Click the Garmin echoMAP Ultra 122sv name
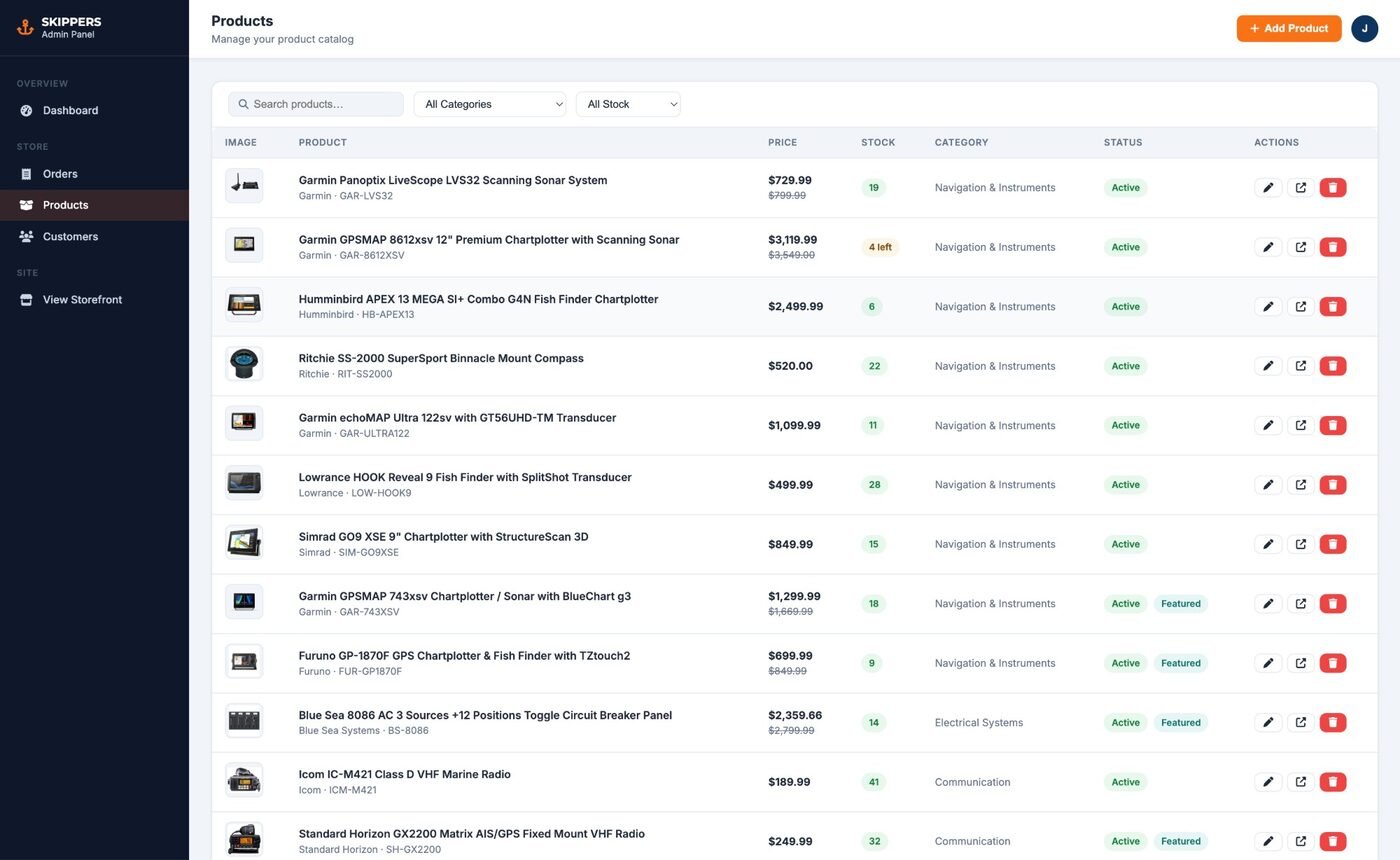1400x860 pixels. click(x=457, y=418)
